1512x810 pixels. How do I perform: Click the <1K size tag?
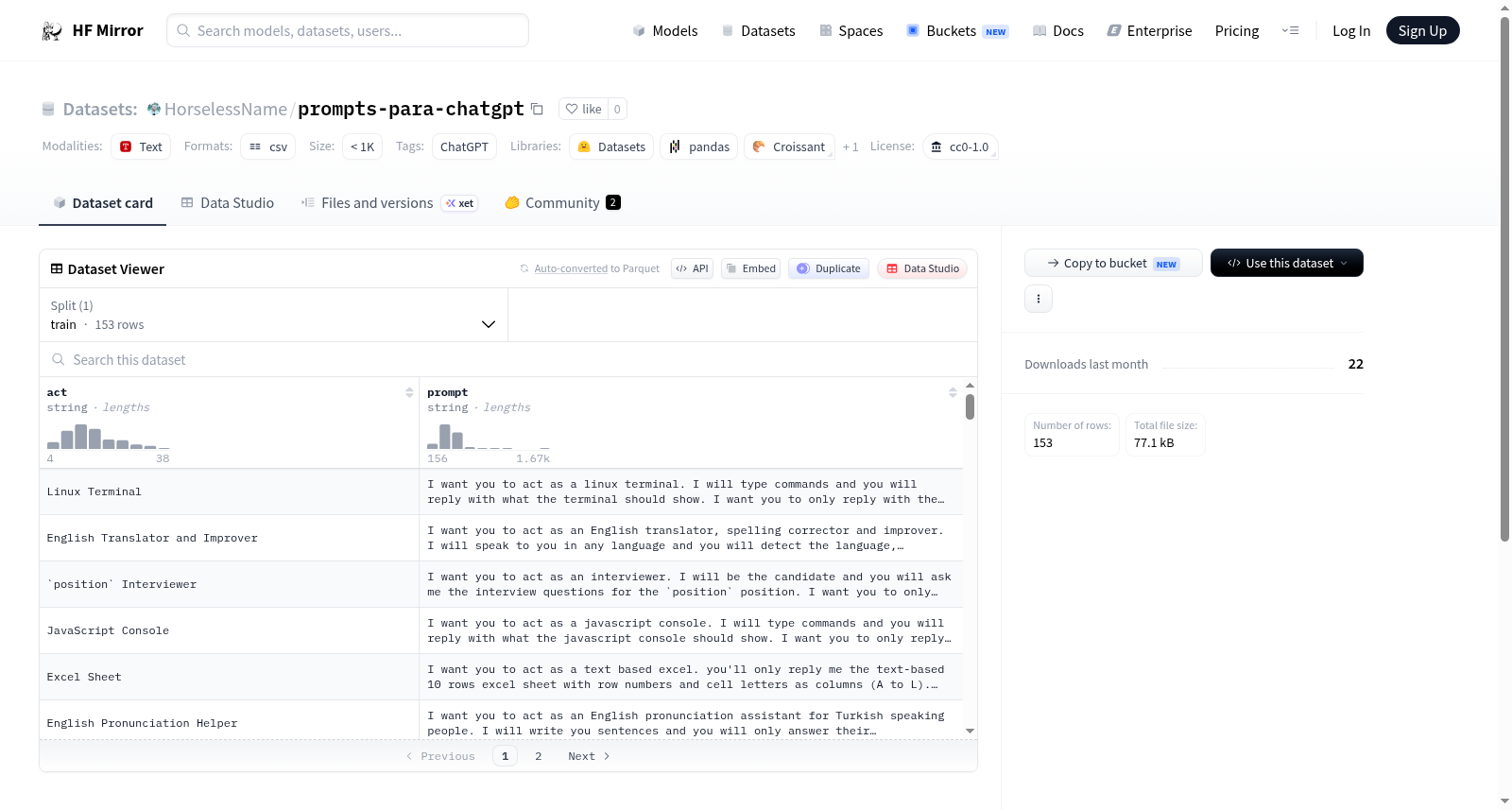click(x=362, y=146)
